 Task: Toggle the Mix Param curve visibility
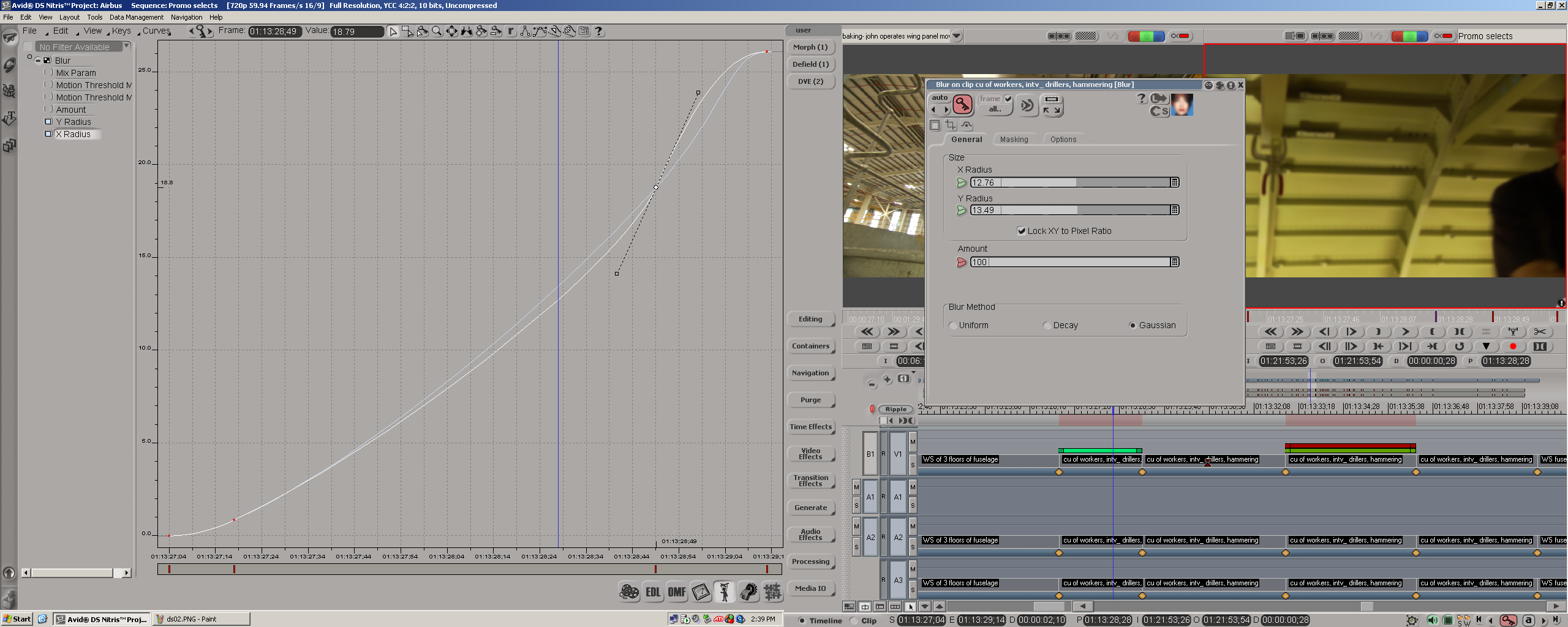[x=48, y=73]
